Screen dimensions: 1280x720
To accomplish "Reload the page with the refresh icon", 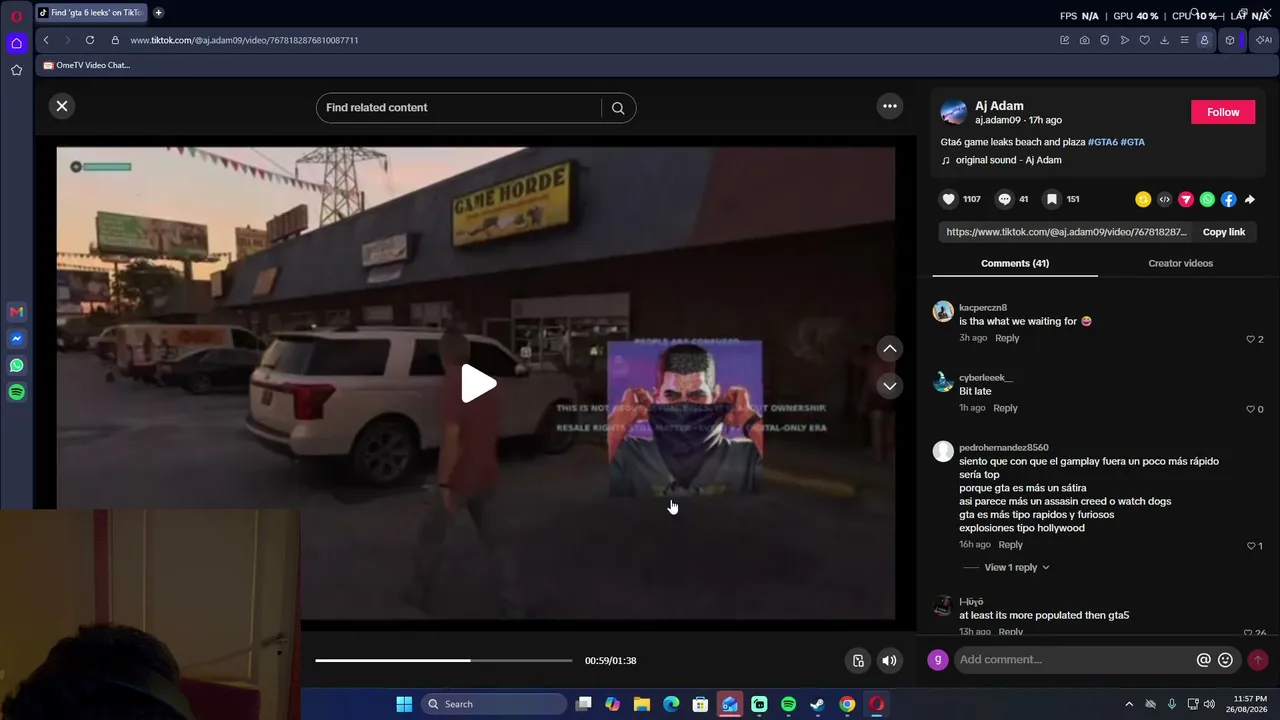I will (90, 40).
